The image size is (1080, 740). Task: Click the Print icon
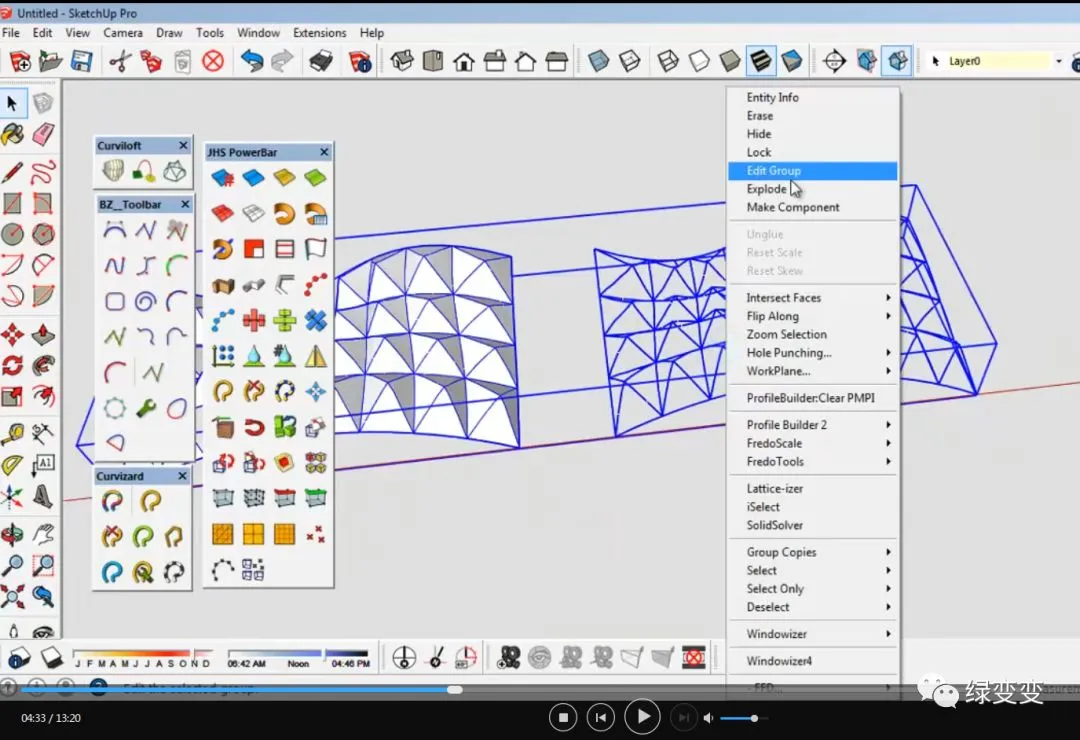coord(320,61)
